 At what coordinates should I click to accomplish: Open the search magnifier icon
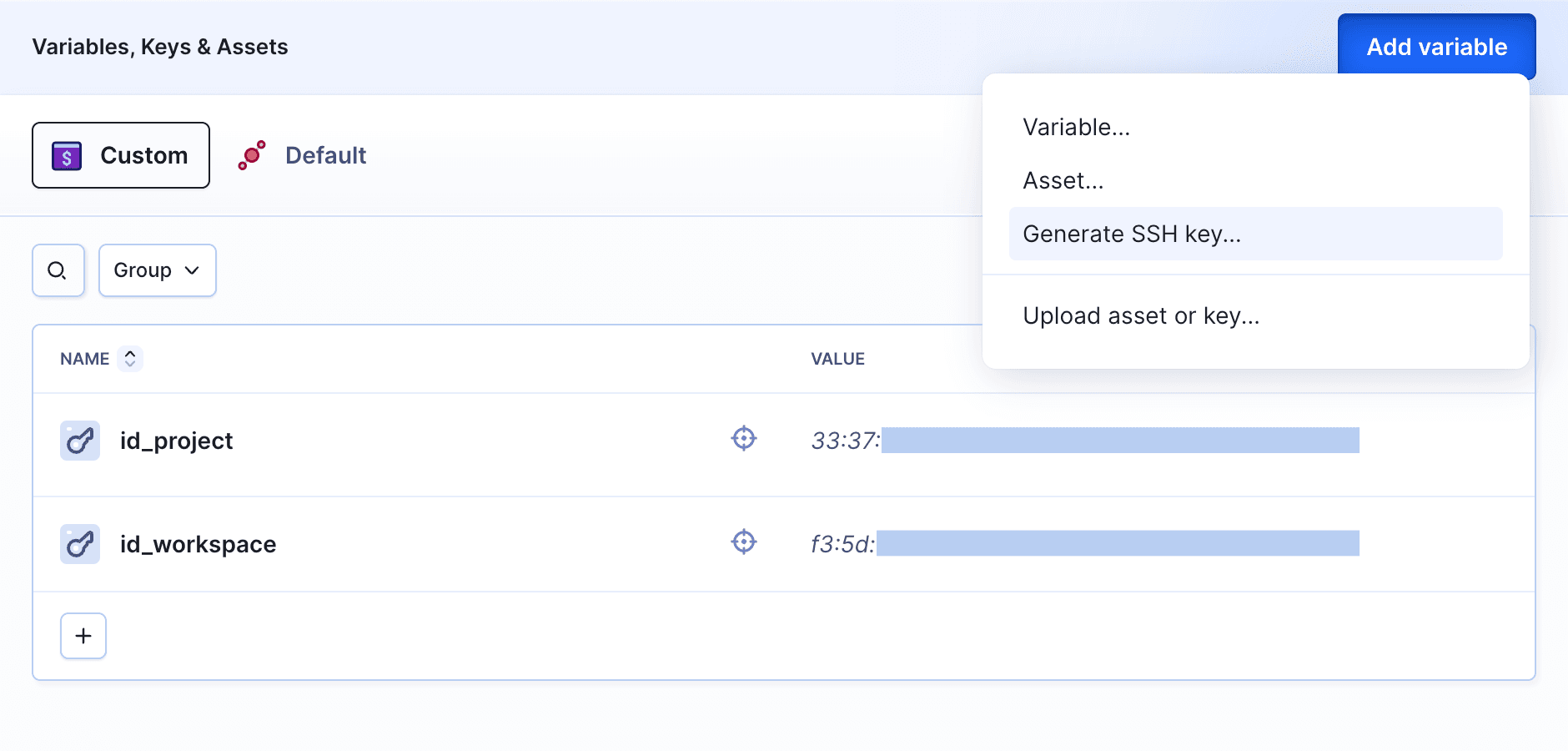click(x=58, y=270)
